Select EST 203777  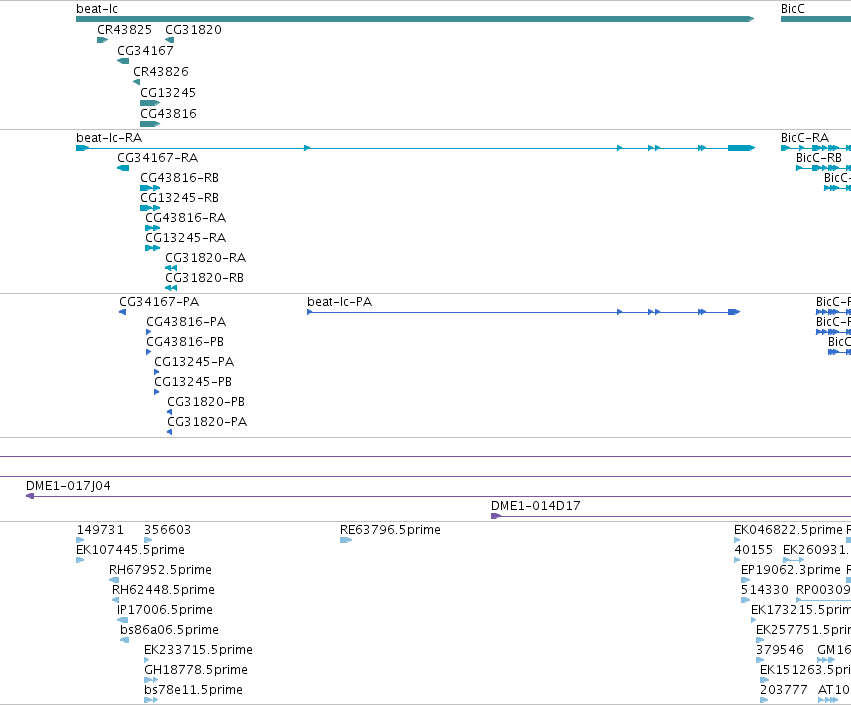tap(764, 700)
